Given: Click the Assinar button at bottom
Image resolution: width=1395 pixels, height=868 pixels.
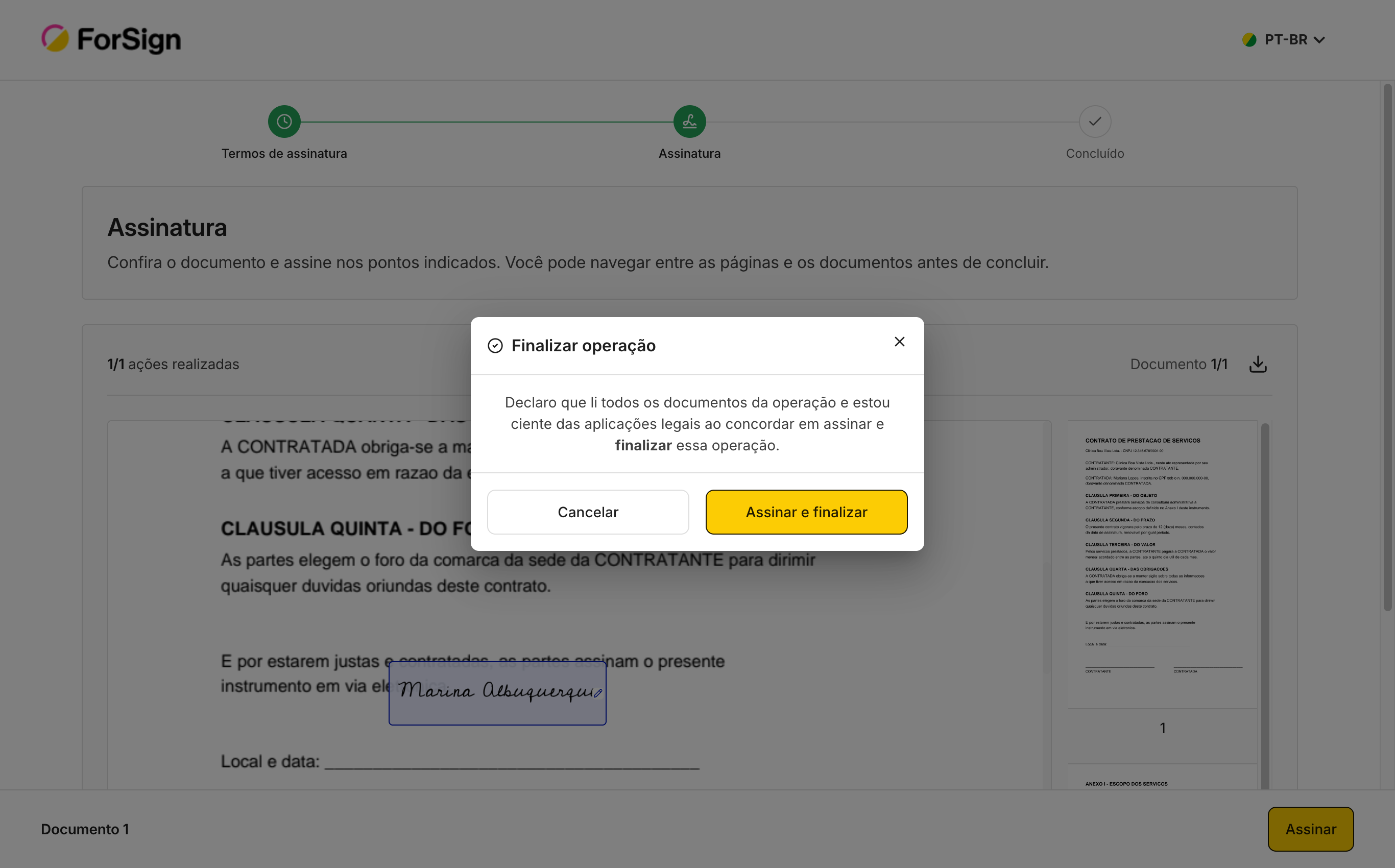Looking at the screenshot, I should (x=1311, y=829).
